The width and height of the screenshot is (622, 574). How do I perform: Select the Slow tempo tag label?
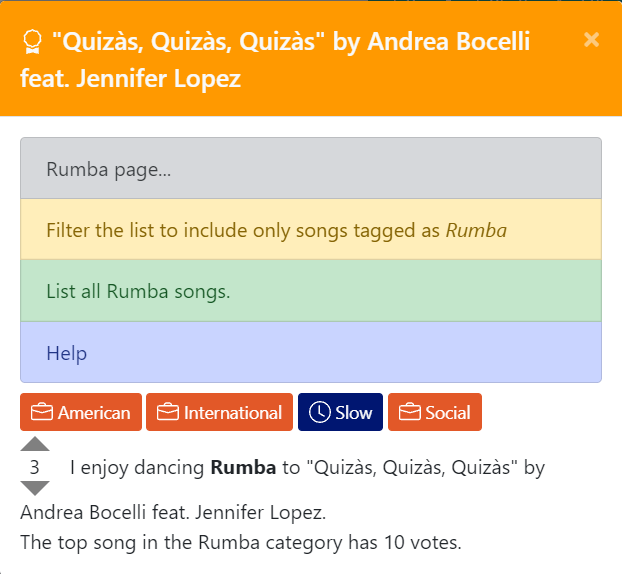354,413
